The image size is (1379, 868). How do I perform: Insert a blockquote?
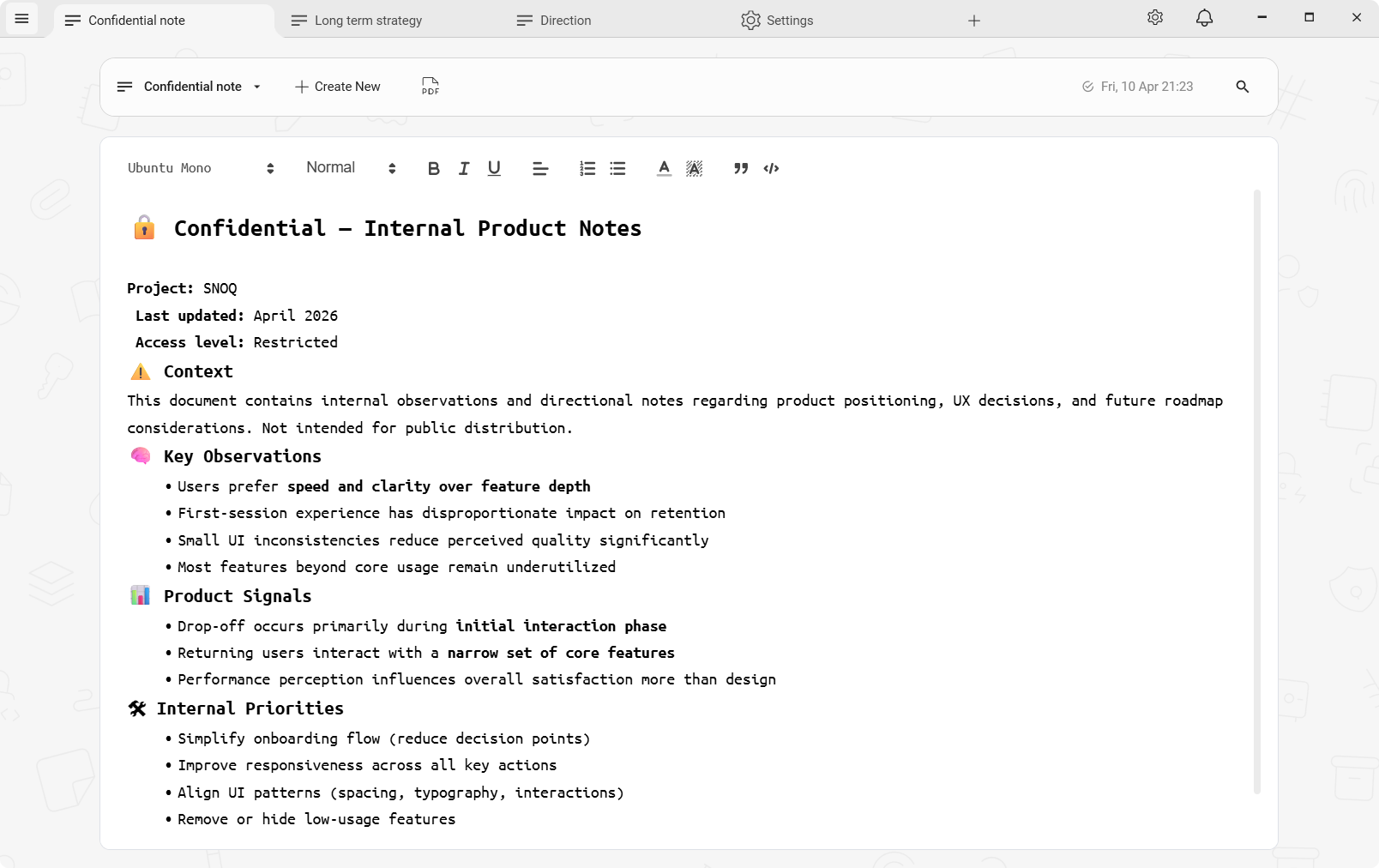[x=740, y=168]
